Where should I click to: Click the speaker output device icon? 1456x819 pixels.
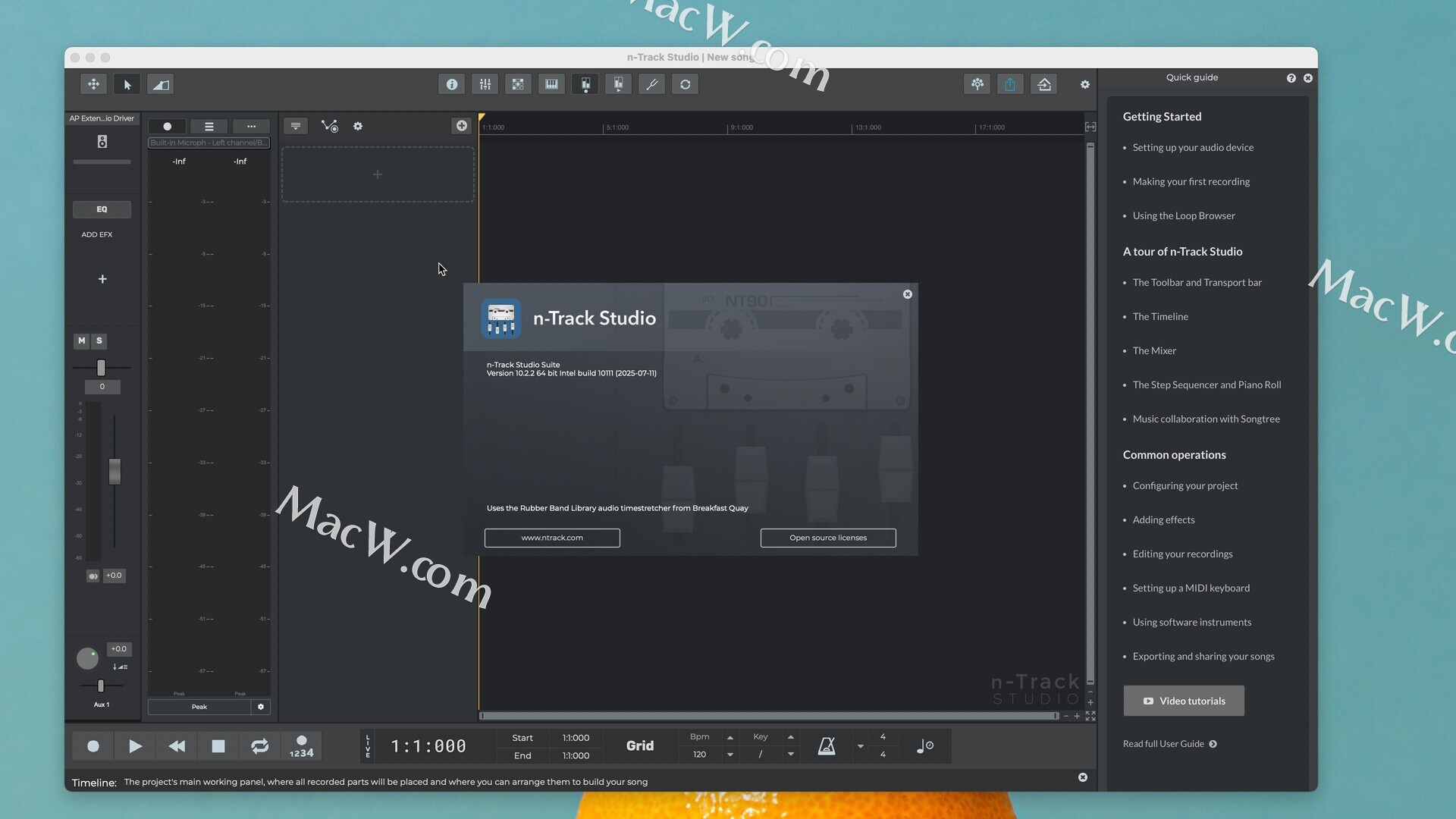click(102, 141)
